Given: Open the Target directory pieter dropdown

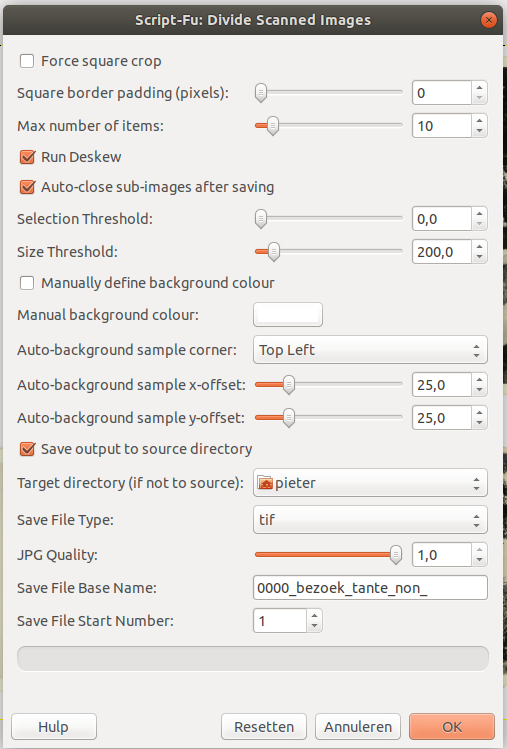Looking at the screenshot, I should tap(370, 483).
